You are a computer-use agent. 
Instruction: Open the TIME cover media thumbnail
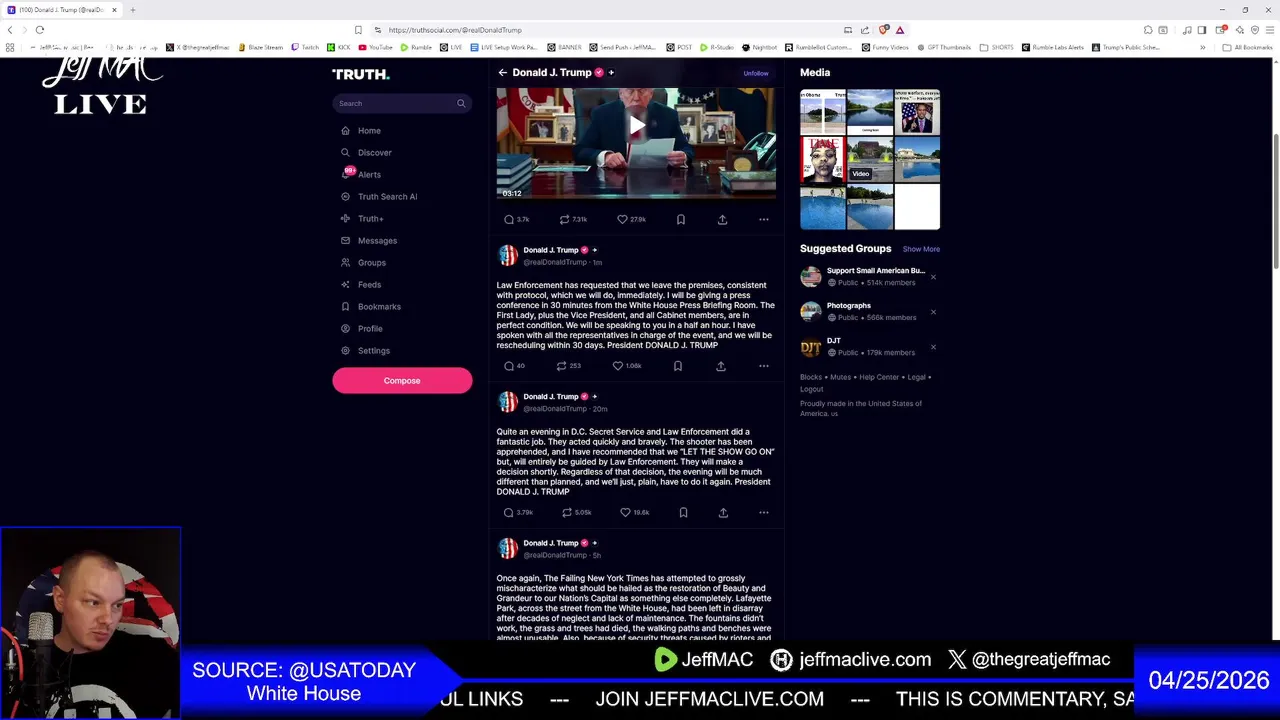tap(822, 159)
